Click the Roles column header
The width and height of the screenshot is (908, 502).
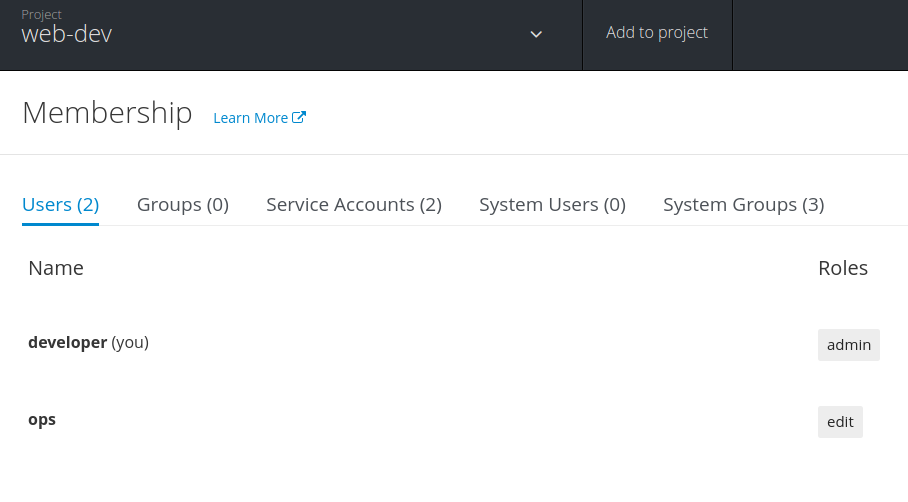coord(842,268)
